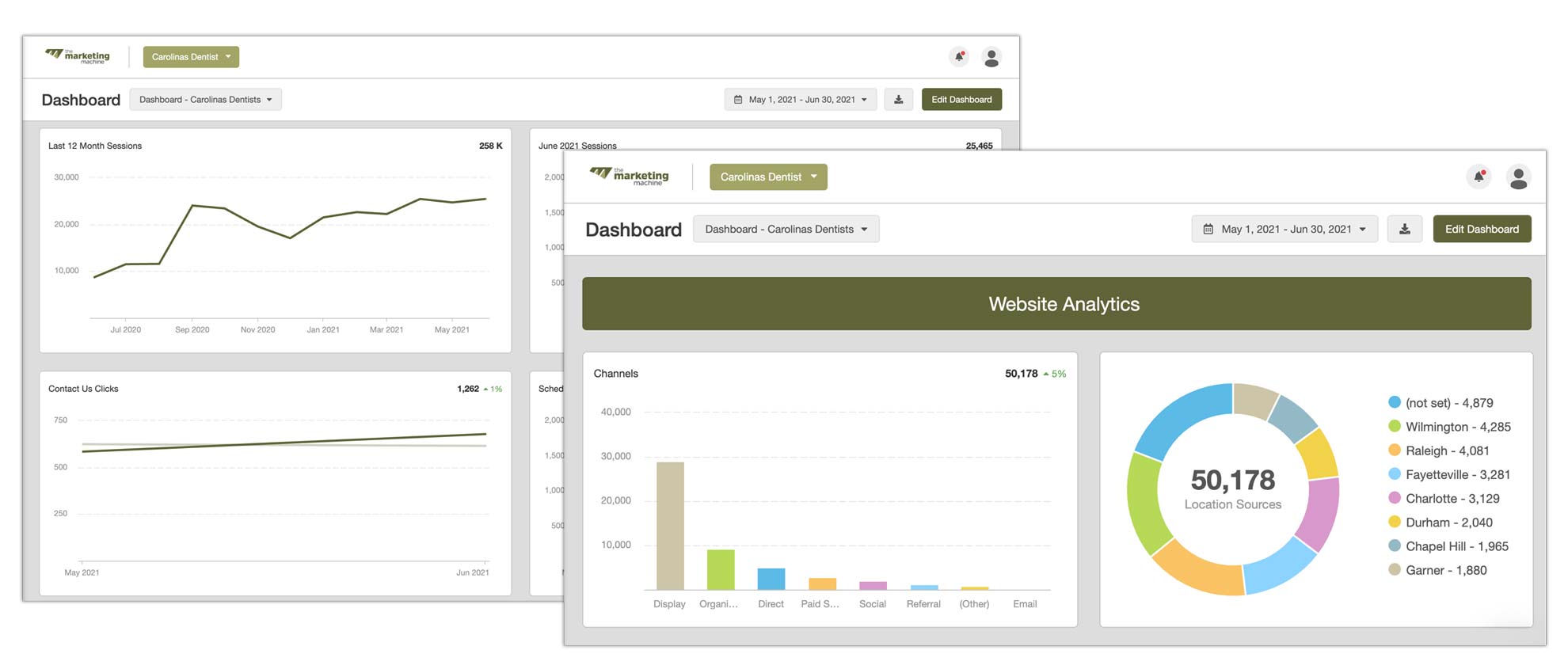Click Marketing Machine logo in back window

click(x=78, y=55)
